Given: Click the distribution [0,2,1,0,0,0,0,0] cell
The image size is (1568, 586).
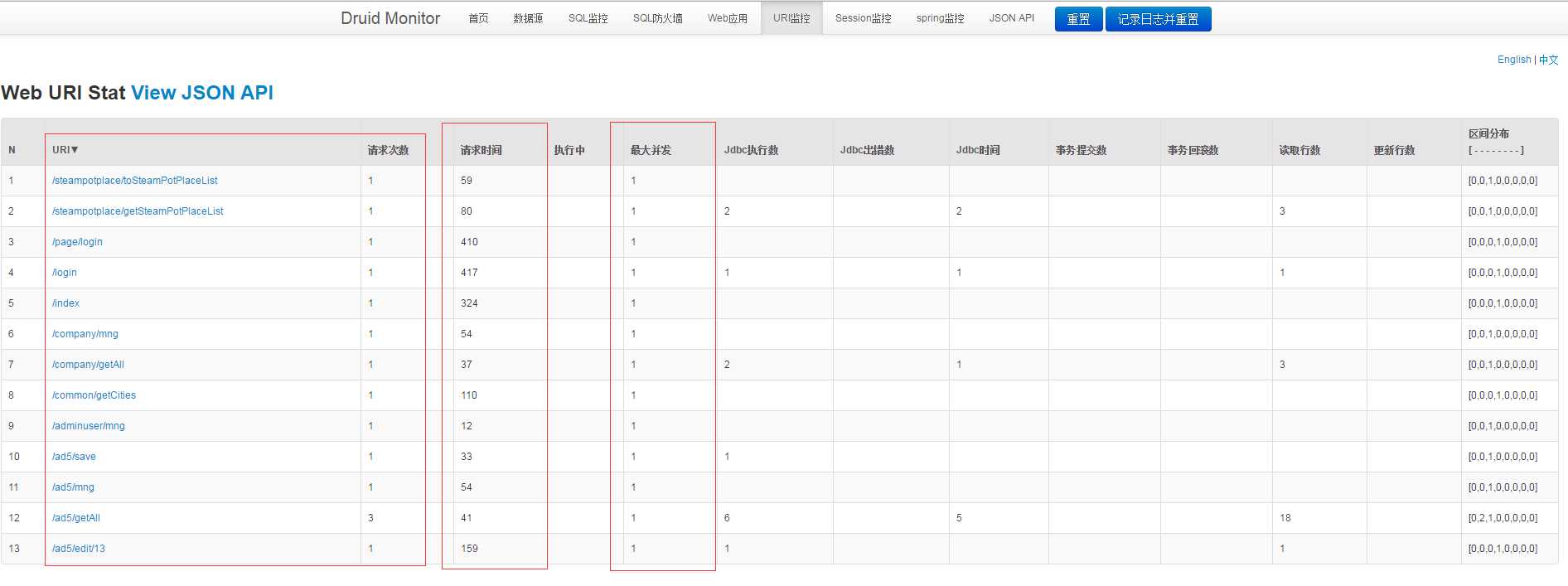Looking at the screenshot, I should [x=1503, y=518].
